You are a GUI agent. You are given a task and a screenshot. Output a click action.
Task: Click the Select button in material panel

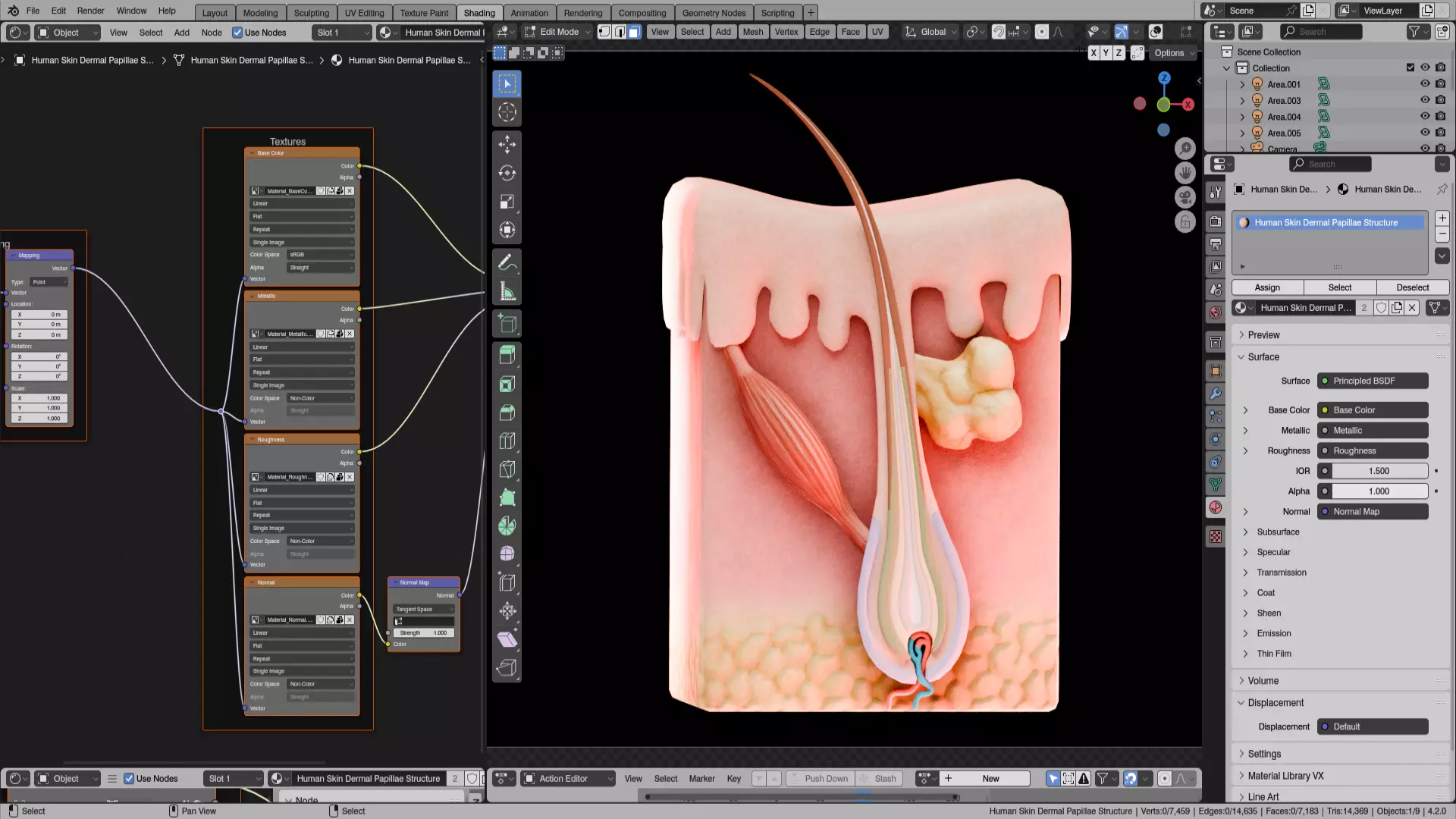coord(1340,288)
